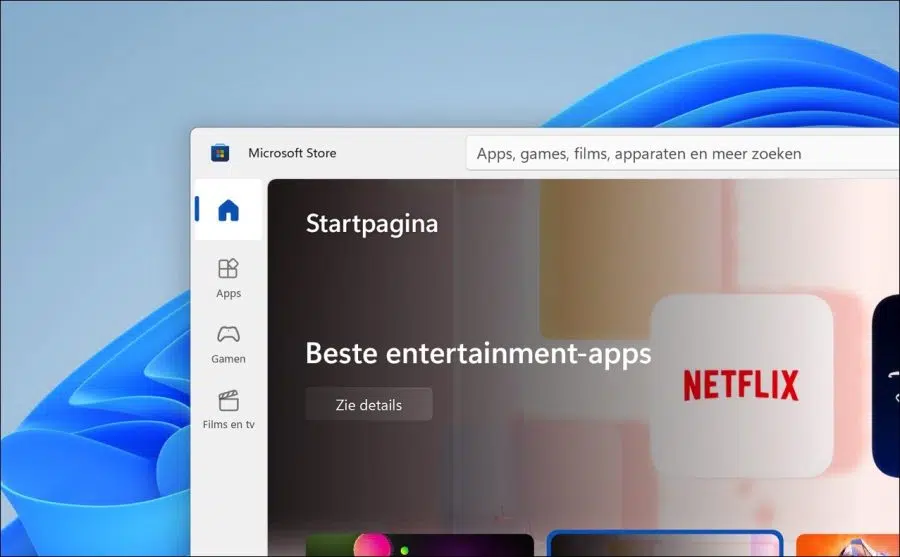Go to the Gamen section

[228, 345]
